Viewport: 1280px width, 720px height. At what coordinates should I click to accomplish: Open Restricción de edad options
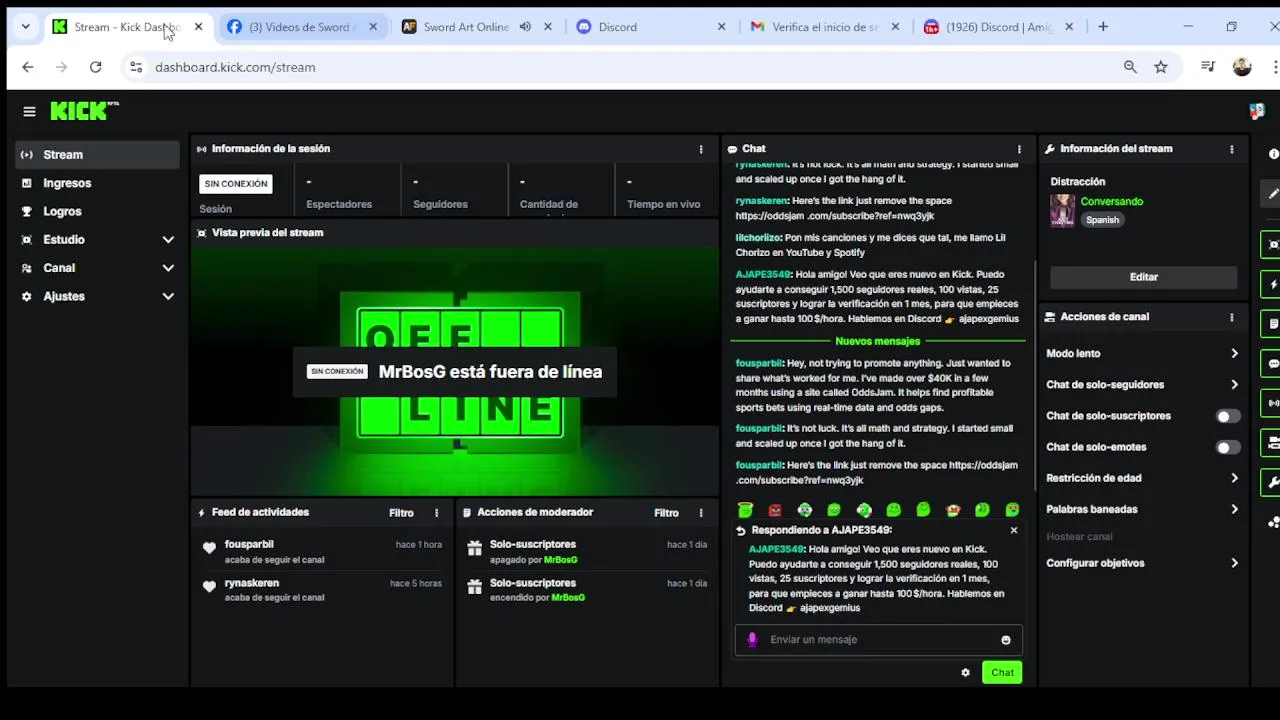(1142, 478)
